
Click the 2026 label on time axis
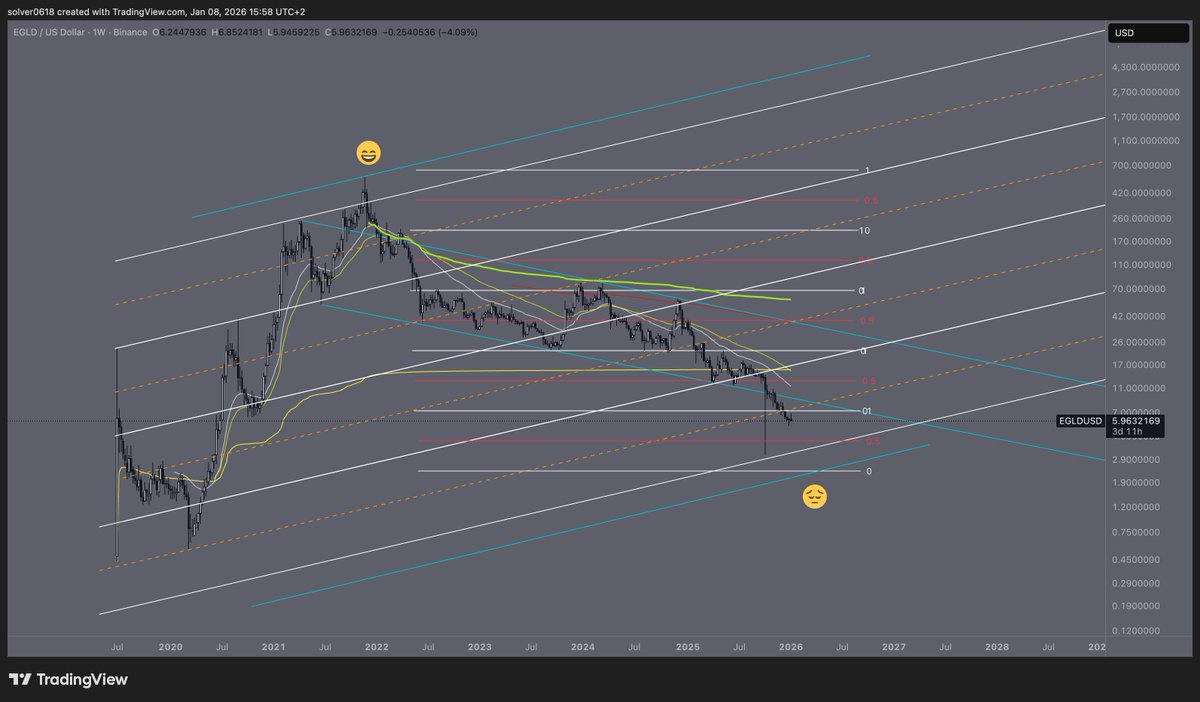[790, 648]
